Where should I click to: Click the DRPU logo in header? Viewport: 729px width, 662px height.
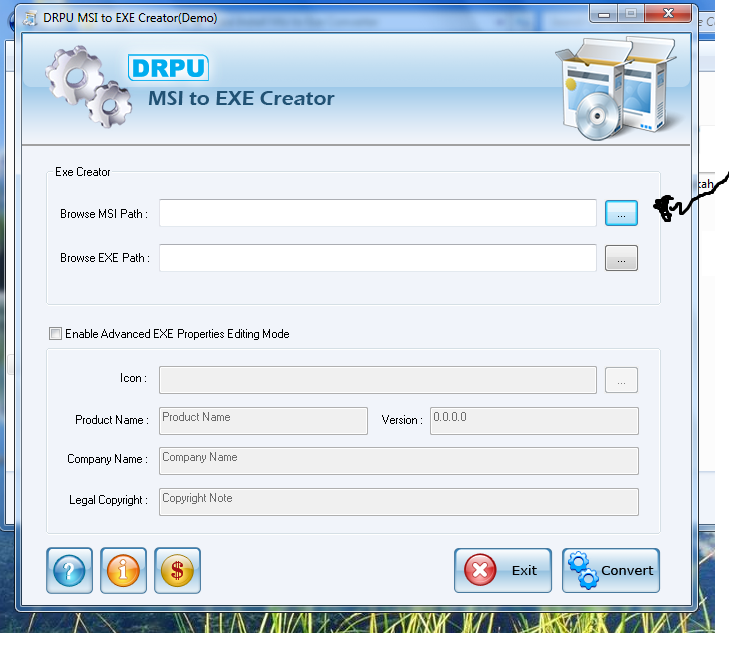168,68
